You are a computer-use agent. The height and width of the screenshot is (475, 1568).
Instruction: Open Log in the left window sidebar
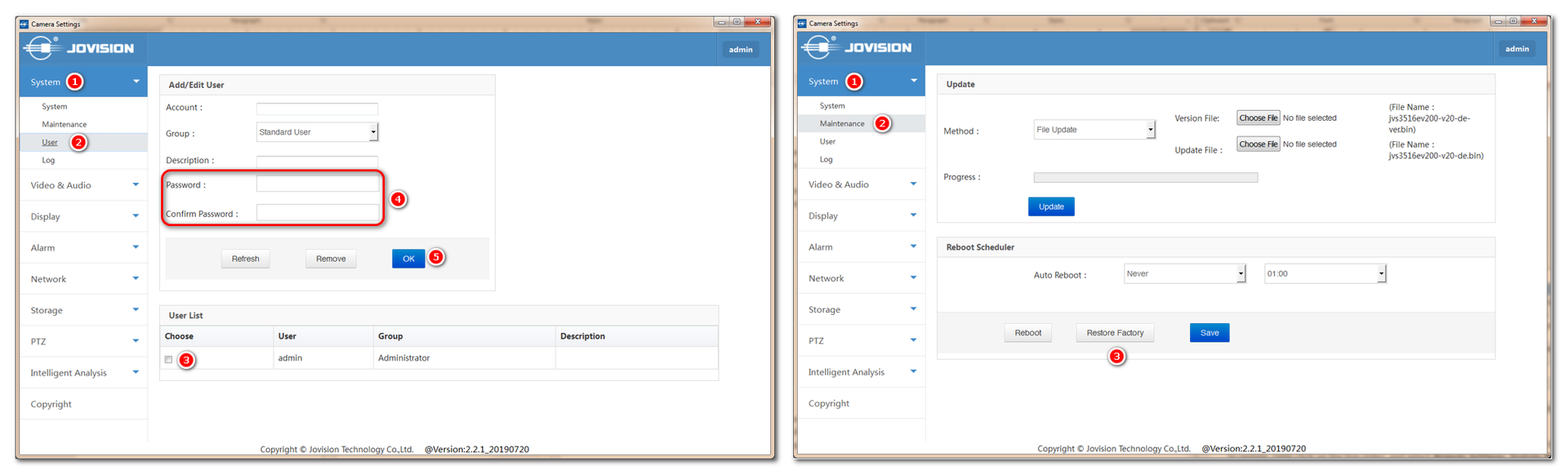click(48, 160)
